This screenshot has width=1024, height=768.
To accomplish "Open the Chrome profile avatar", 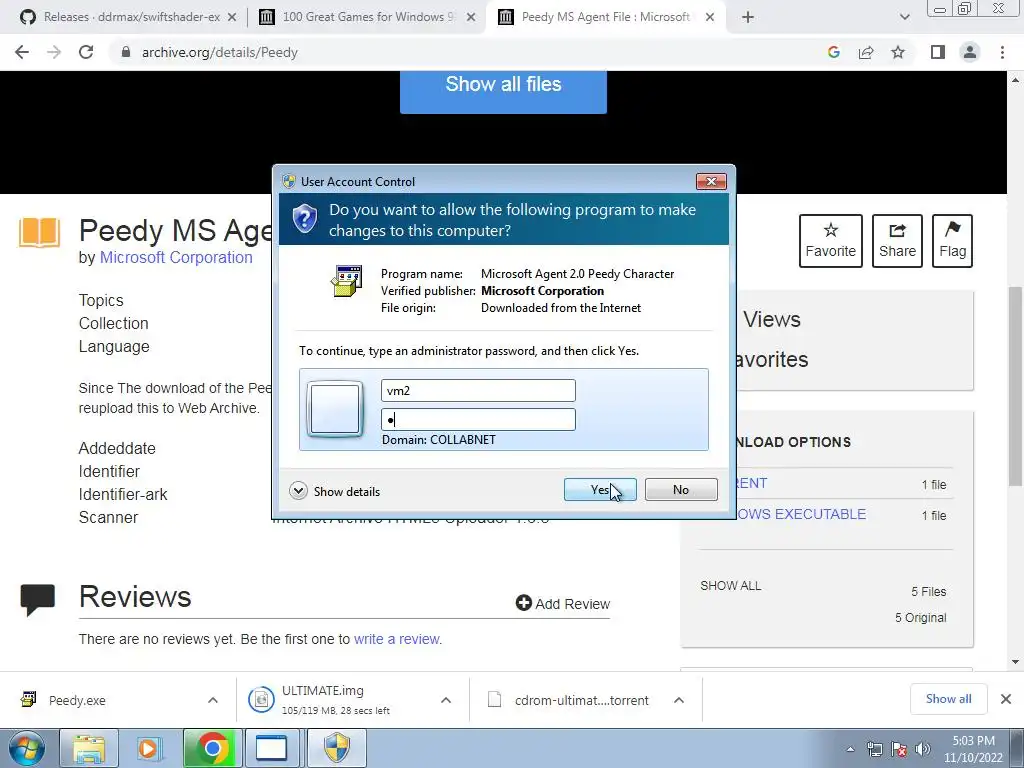I will click(970, 52).
